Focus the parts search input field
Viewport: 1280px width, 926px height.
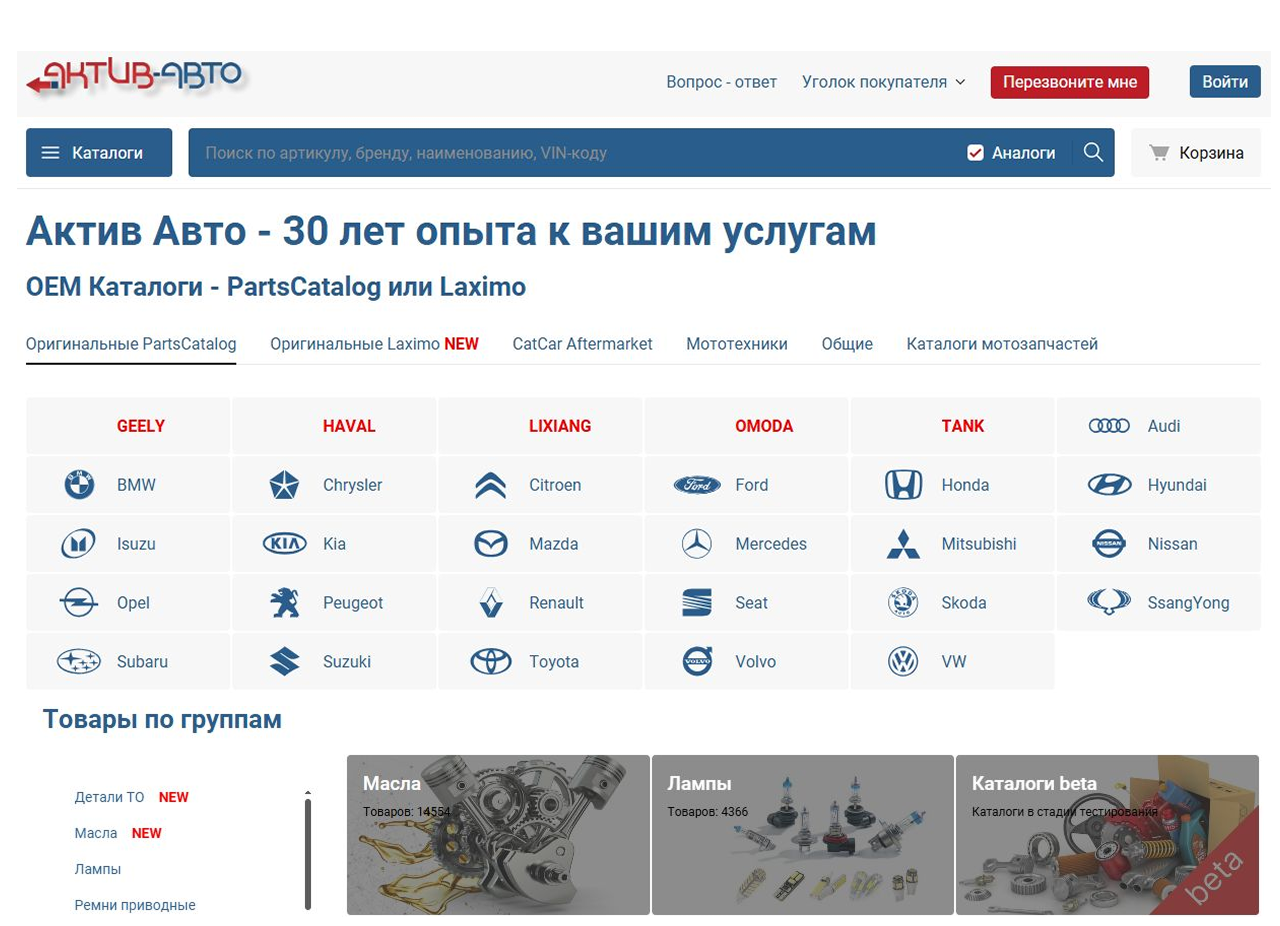click(575, 153)
